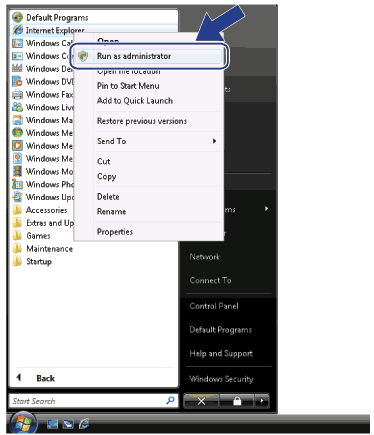Go Back to the main Start menu

pyautogui.click(x=36, y=378)
